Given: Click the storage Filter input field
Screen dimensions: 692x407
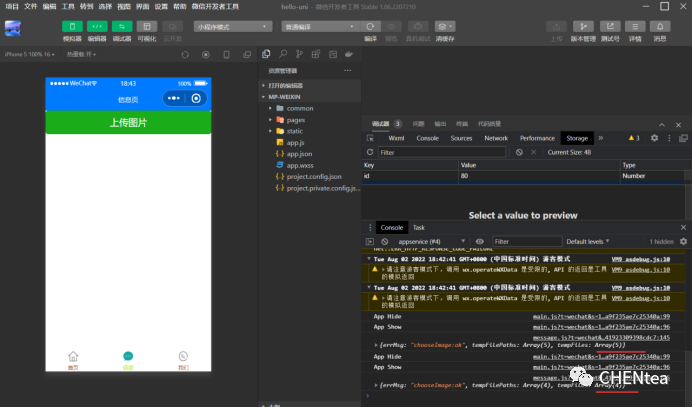Looking at the screenshot, I should [440, 152].
